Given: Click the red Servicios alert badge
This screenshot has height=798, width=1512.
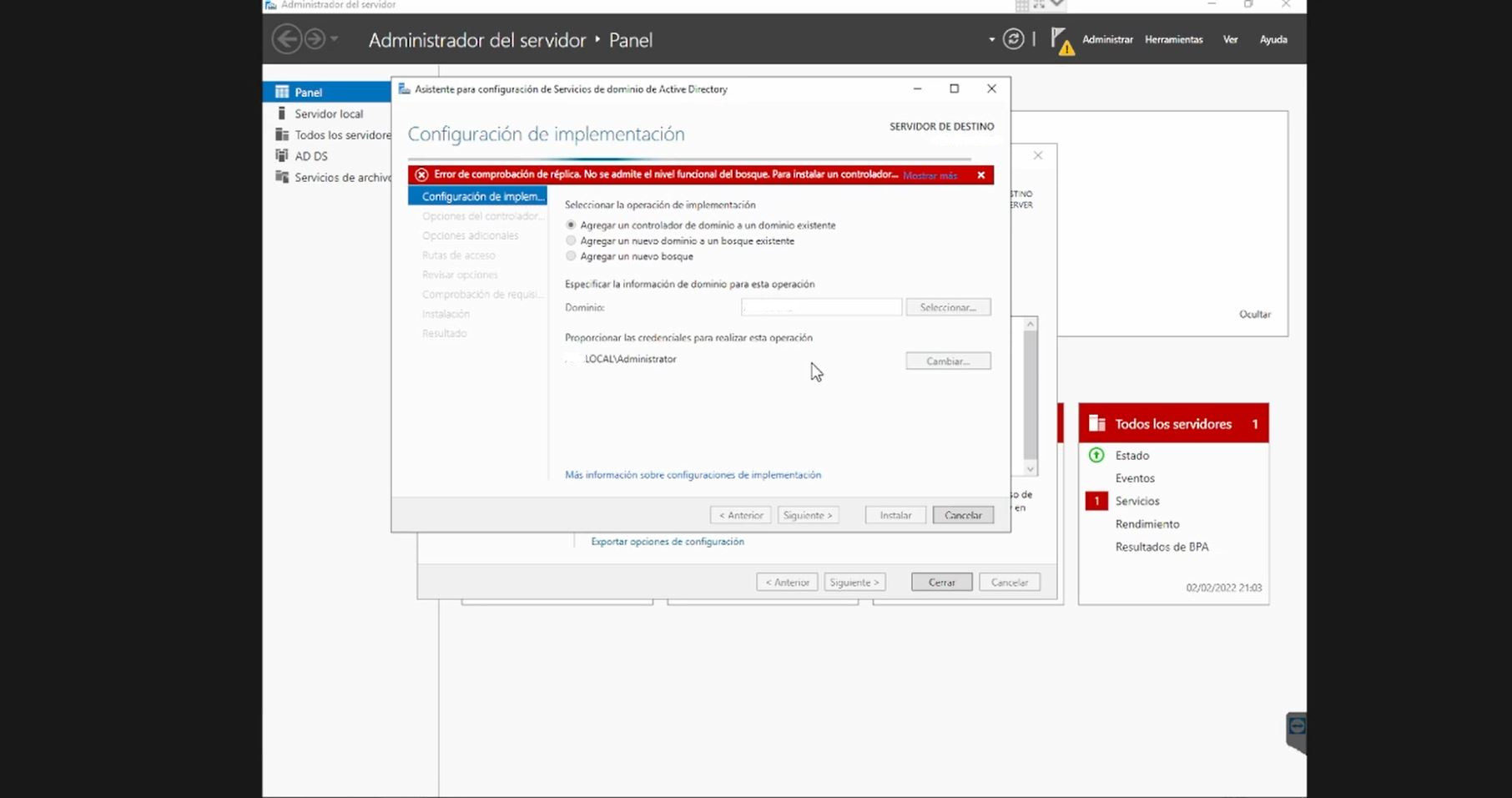Looking at the screenshot, I should (x=1096, y=501).
